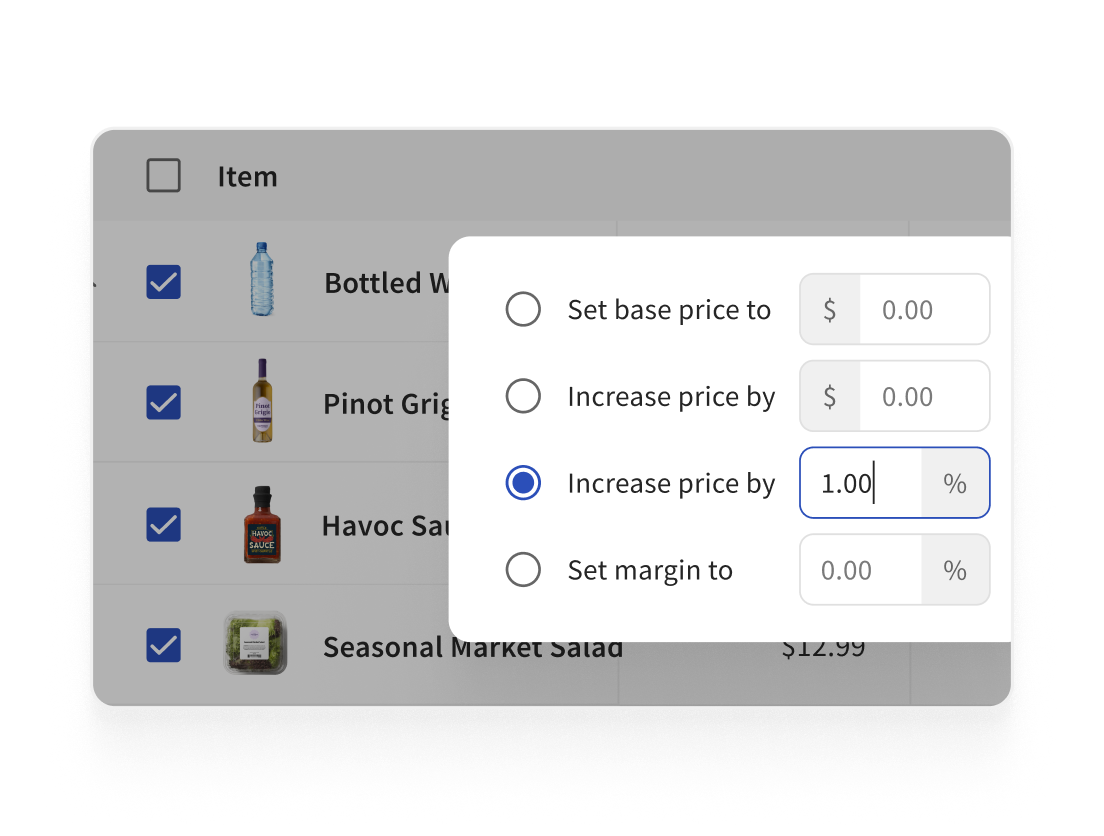This screenshot has height=836, width=1104.
Task: Click the Item column header label
Action: 247,176
